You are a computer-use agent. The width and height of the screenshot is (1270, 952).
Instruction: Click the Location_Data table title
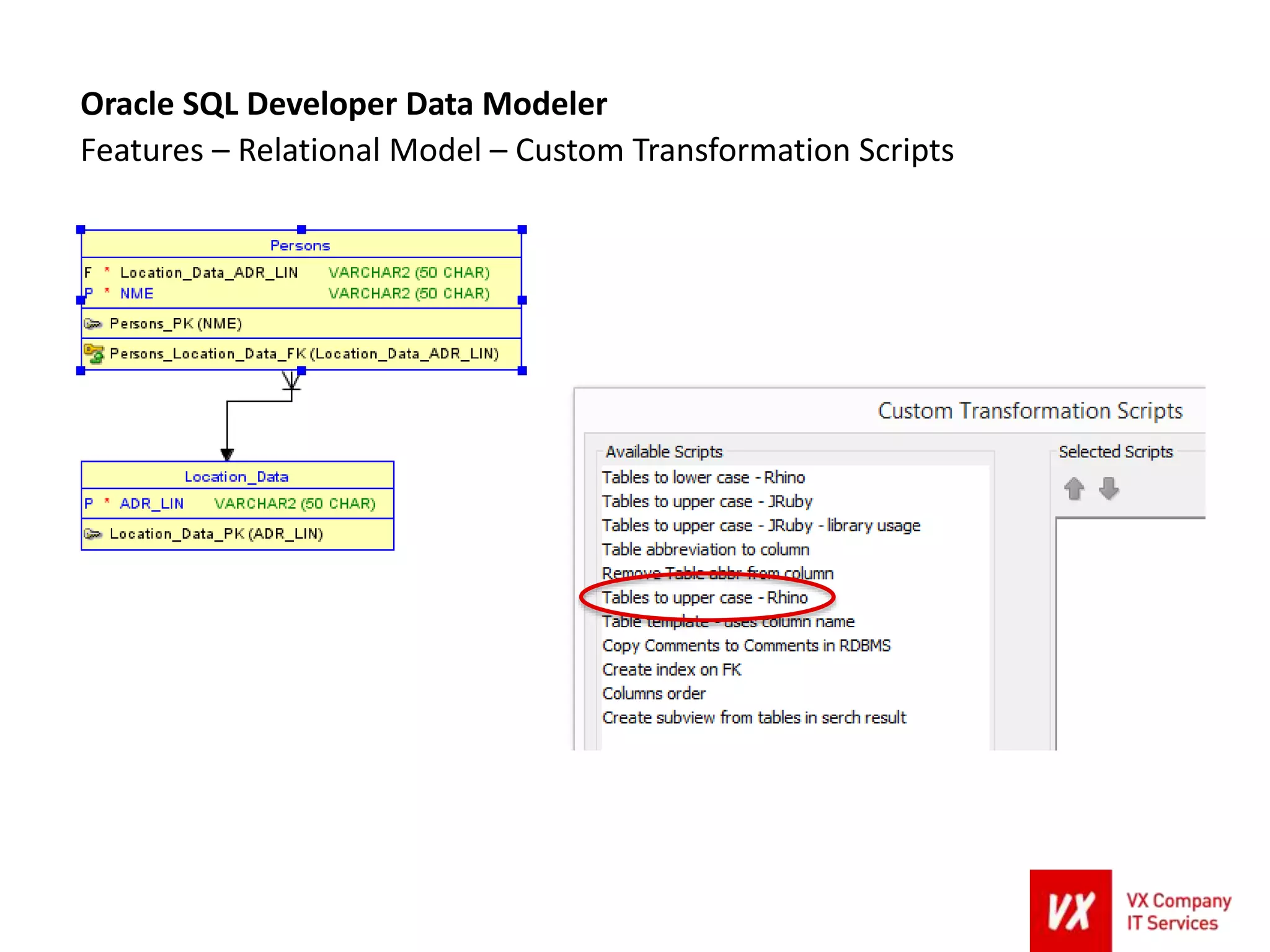click(x=236, y=477)
